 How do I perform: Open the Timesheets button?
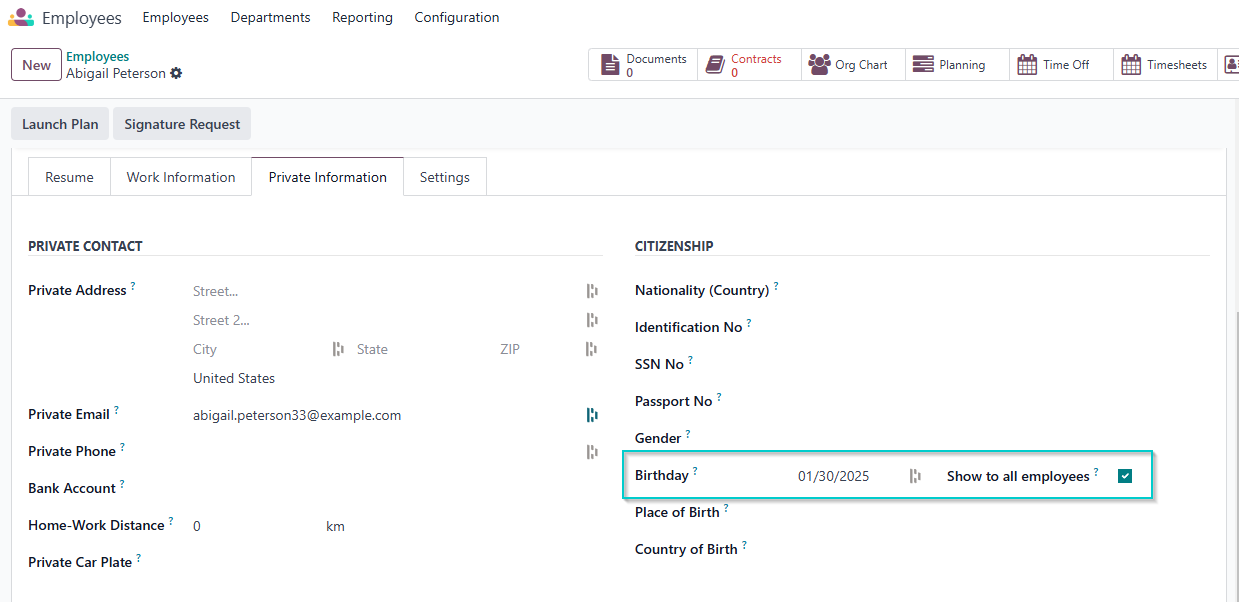(x=1165, y=65)
